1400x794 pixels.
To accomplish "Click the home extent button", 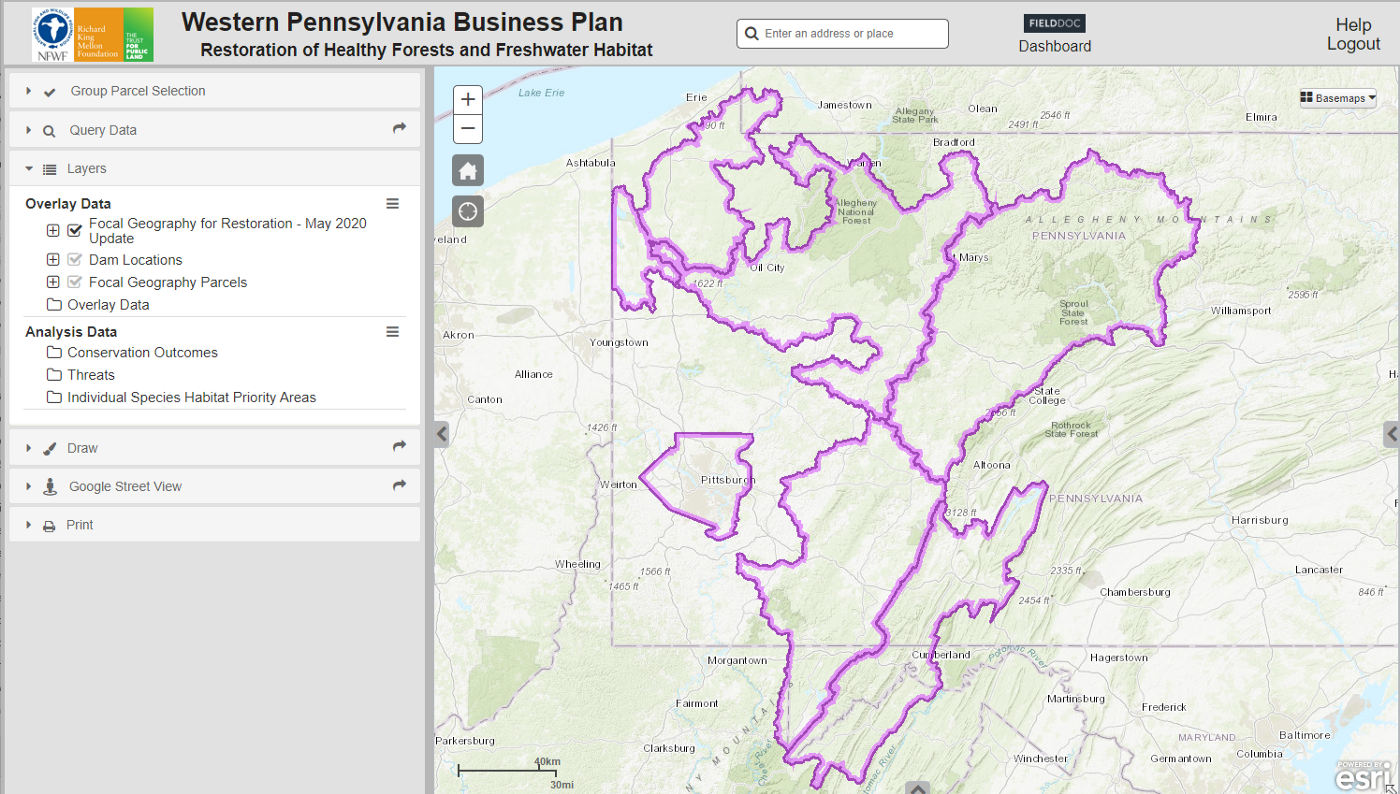I will [468, 171].
